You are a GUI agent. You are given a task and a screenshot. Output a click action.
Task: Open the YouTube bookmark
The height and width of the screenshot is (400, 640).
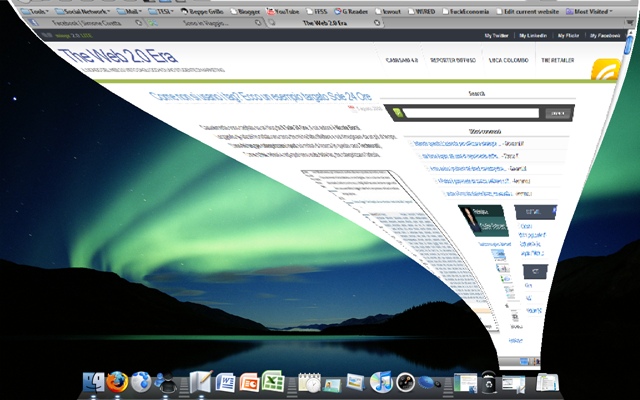point(283,11)
